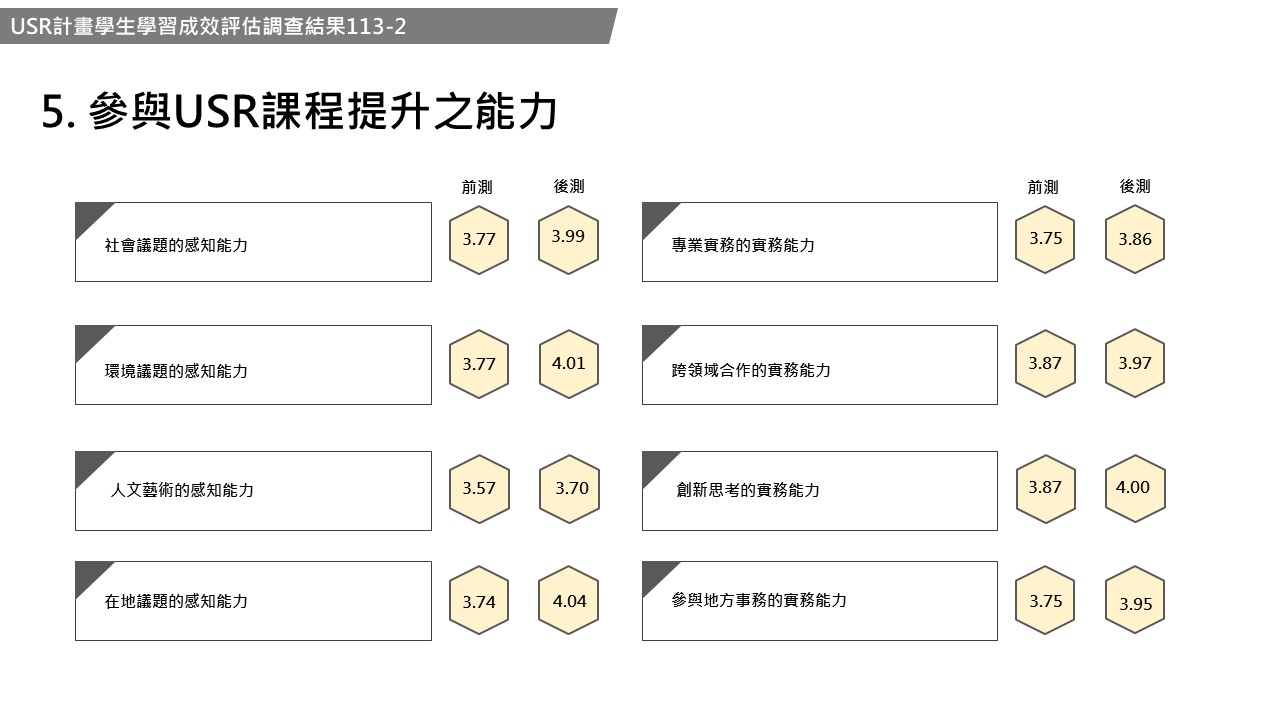This screenshot has height=720, width=1280.
Task: Click the slide title 參與USR課程提升之能力
Action: (x=299, y=113)
